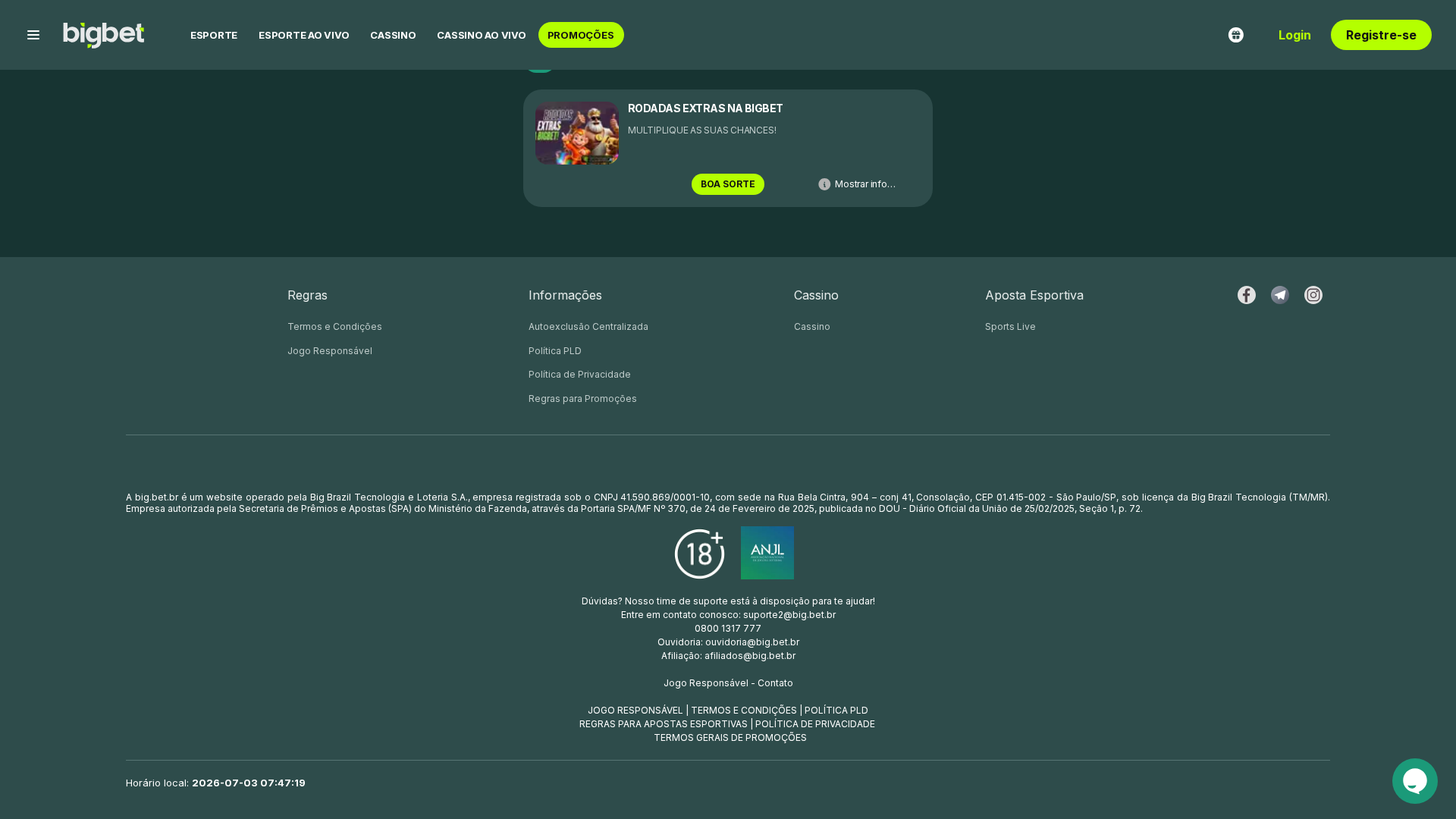
Task: Open the uppercase POLÍTICA DE PRIVACIDADE bottom link
Action: click(815, 724)
